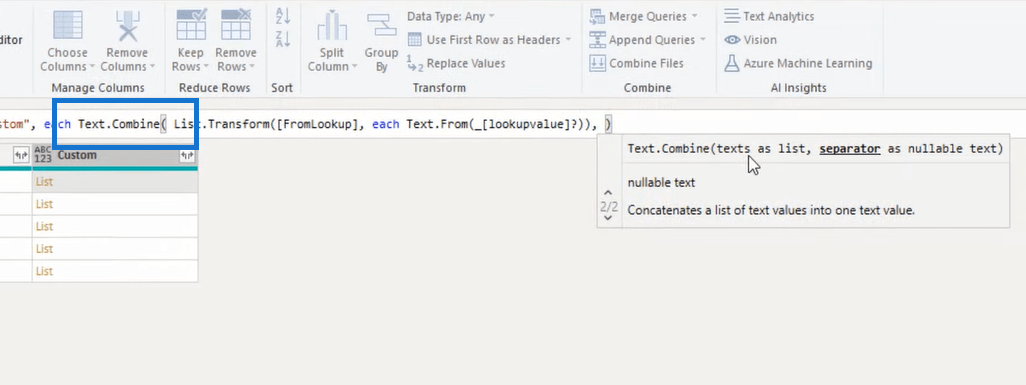Image resolution: width=1026 pixels, height=385 pixels.
Task: Click the Vision eye icon
Action: click(x=732, y=40)
